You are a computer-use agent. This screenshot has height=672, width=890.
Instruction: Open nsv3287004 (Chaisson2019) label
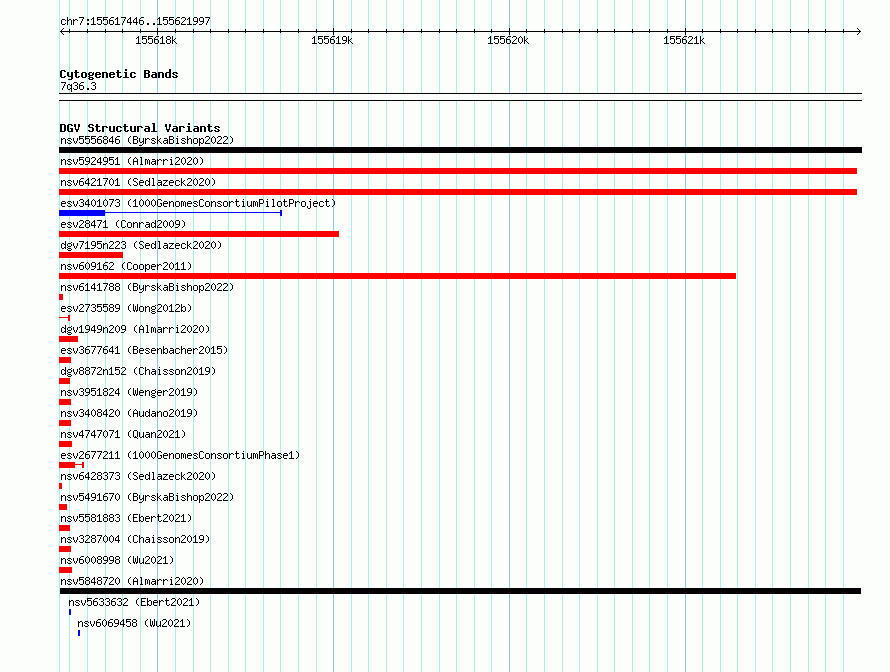(135, 539)
